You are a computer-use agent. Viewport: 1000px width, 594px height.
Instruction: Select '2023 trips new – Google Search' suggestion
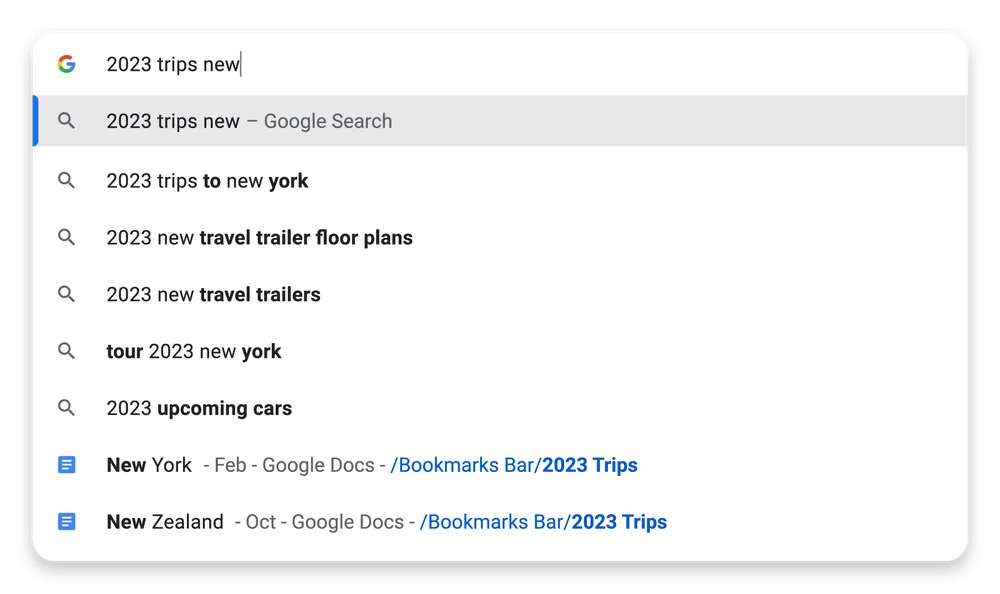click(x=249, y=121)
